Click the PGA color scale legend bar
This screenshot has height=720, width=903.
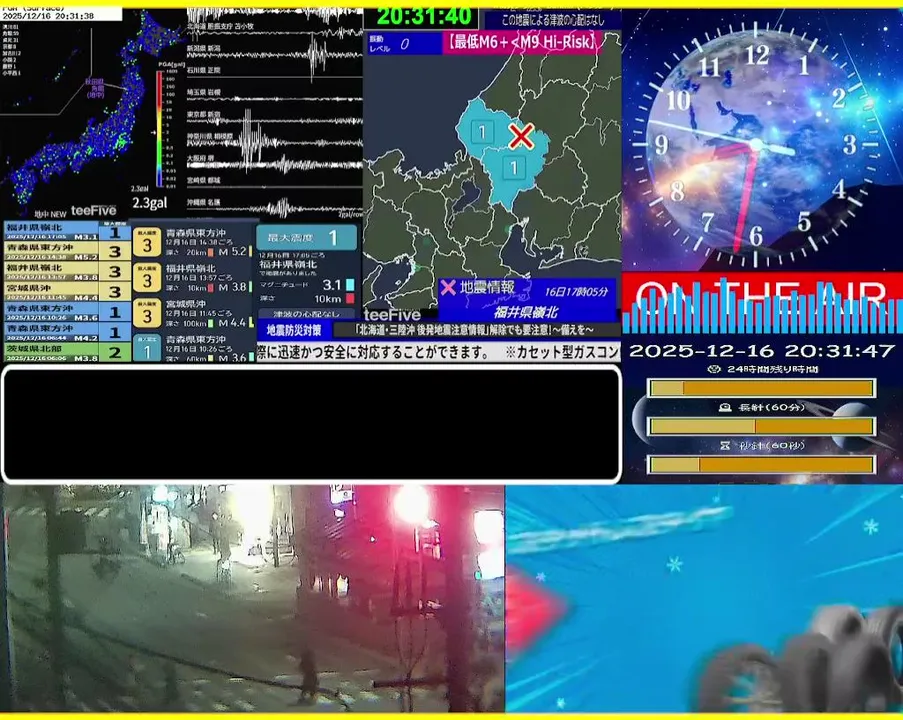[x=159, y=129]
